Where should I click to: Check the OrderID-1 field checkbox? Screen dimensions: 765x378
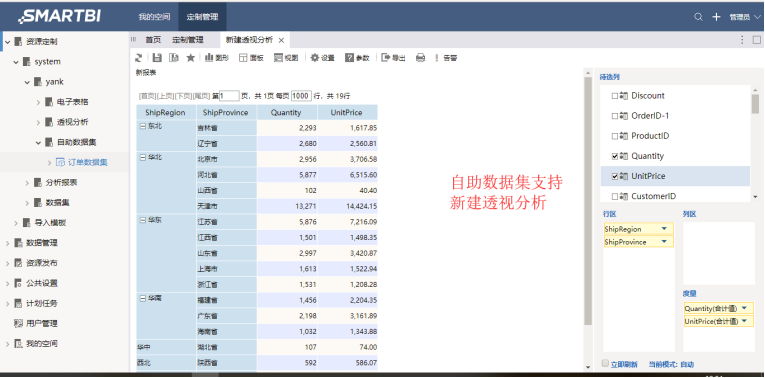tap(615, 116)
